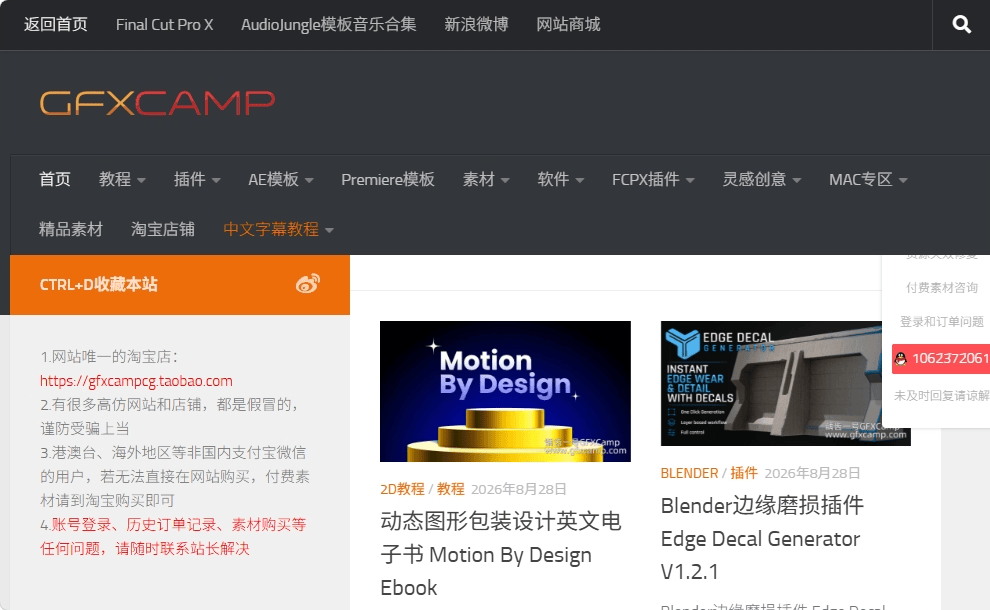The image size is (990, 610).
Task: Open the 淘宝店铺 navigation item
Action: [163, 229]
